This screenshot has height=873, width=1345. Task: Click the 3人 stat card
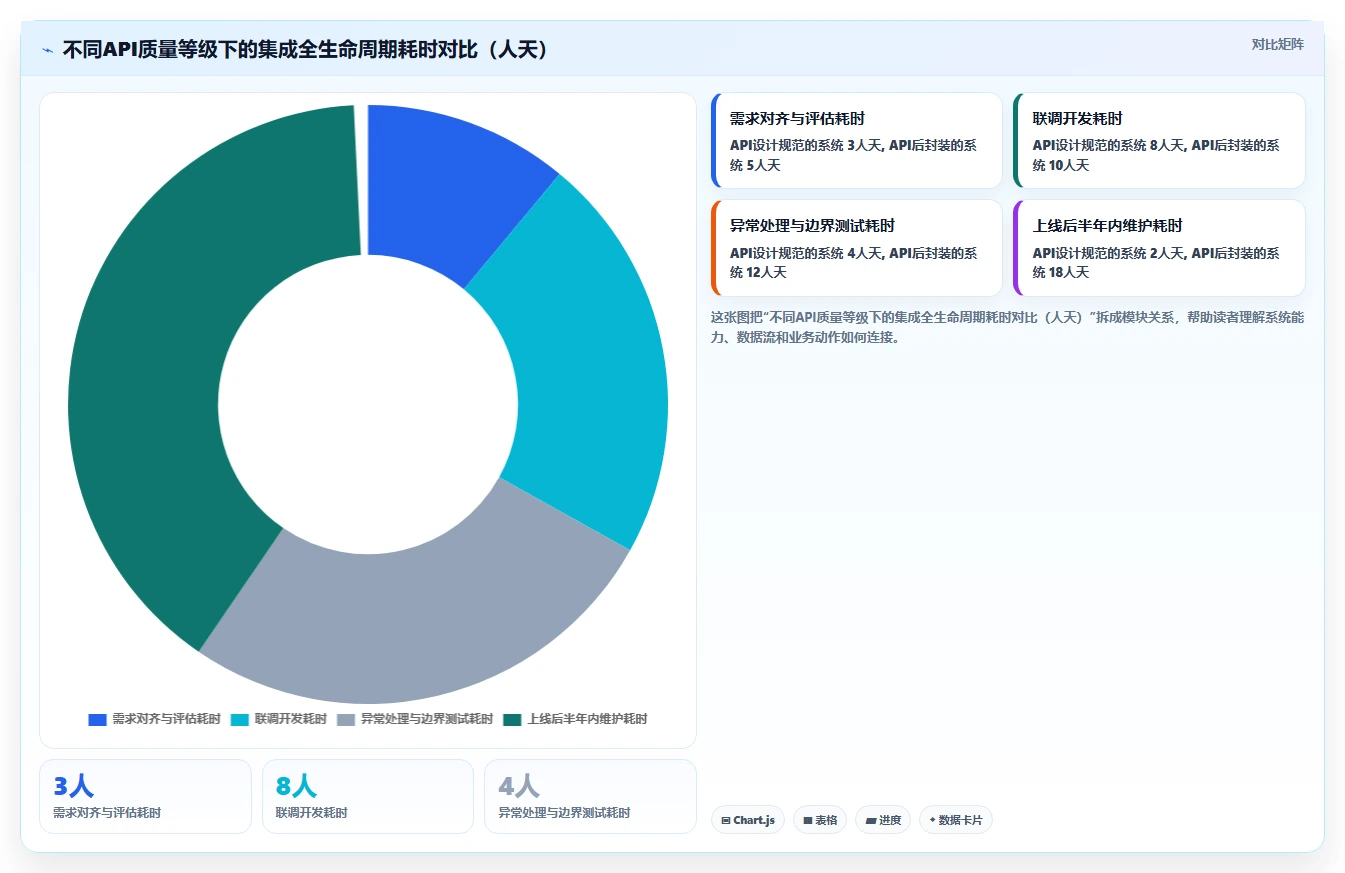pyautogui.click(x=145, y=796)
